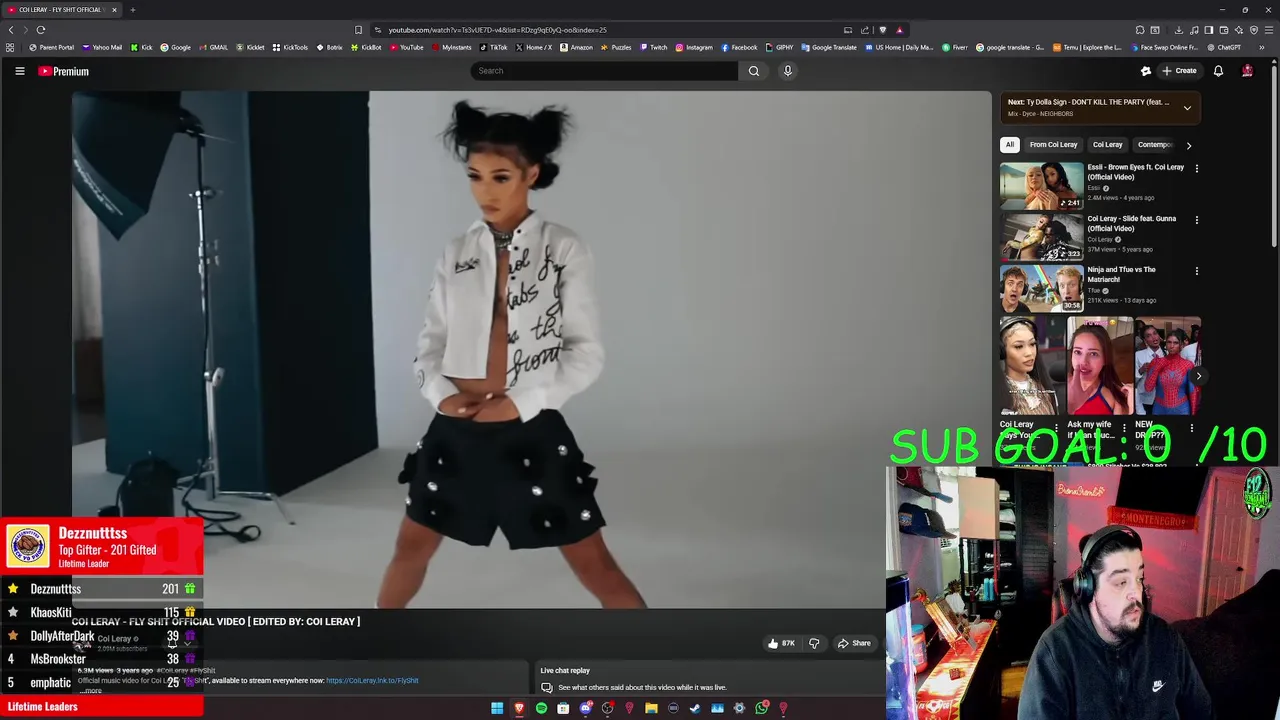Open the GIPHY bookmark

(779, 47)
